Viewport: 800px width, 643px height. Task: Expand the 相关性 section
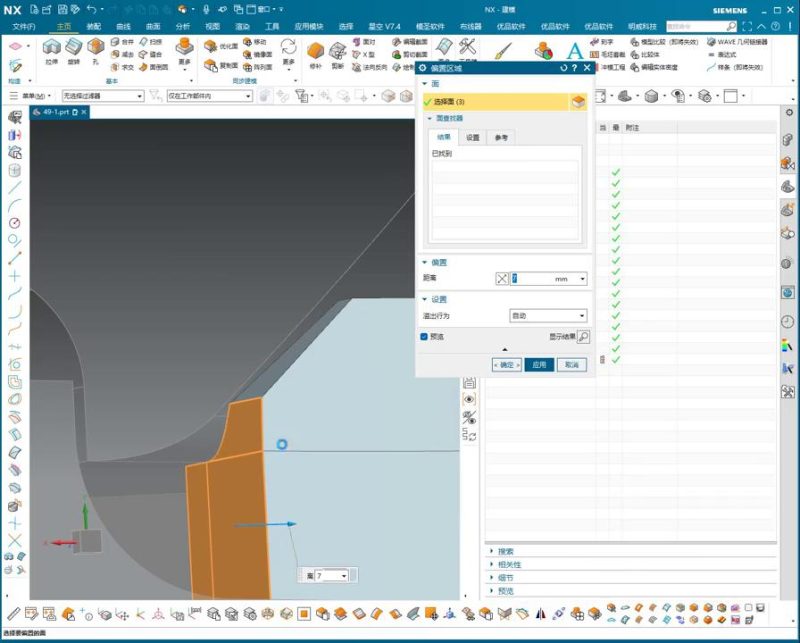(x=509, y=564)
